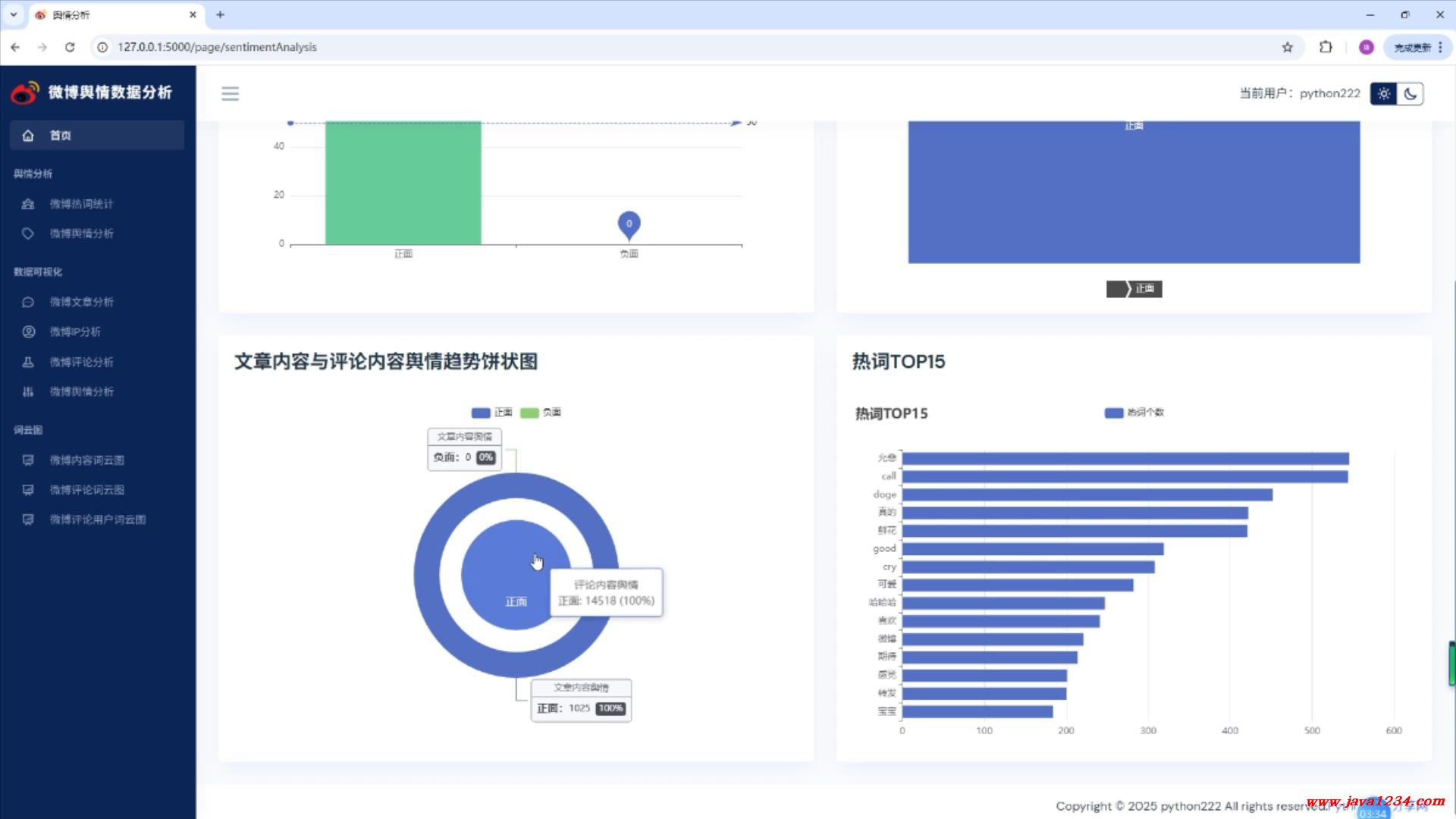Switch to dark mode moon icon
The width and height of the screenshot is (1456, 819).
tap(1410, 94)
